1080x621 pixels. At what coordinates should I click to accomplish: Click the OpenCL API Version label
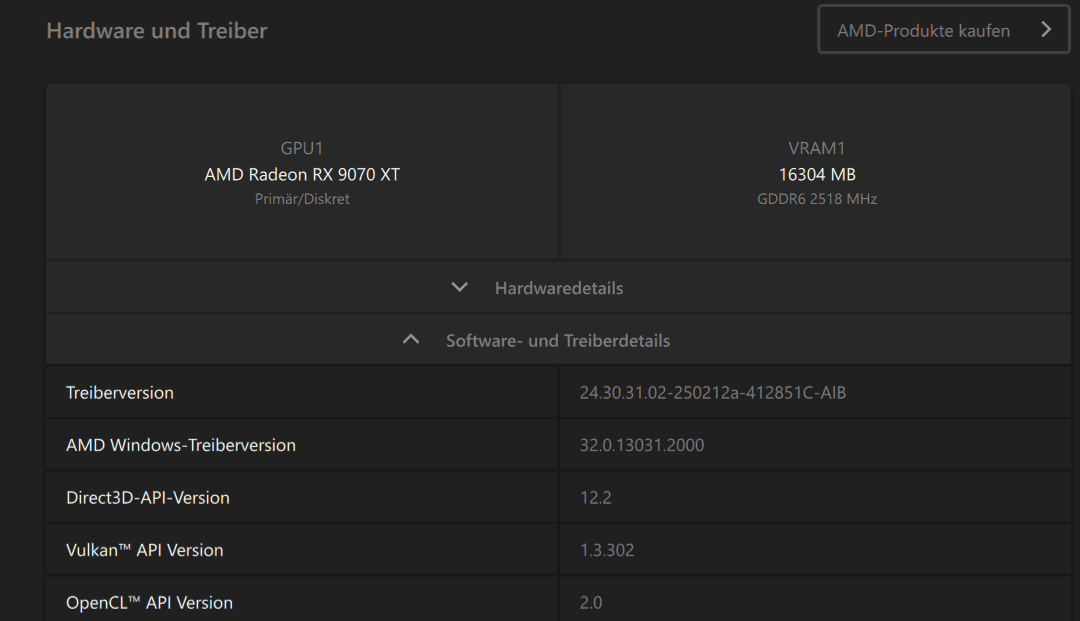pos(149,603)
